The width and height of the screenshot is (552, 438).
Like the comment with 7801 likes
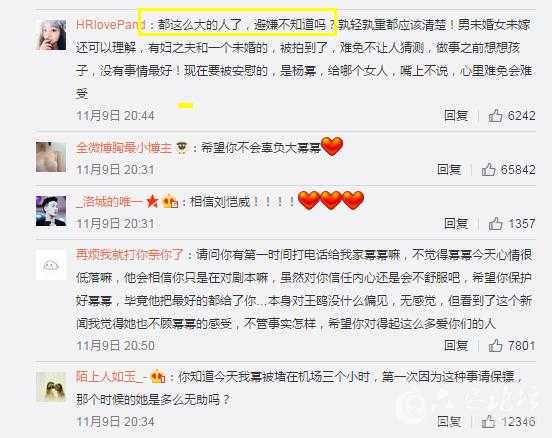coord(495,345)
